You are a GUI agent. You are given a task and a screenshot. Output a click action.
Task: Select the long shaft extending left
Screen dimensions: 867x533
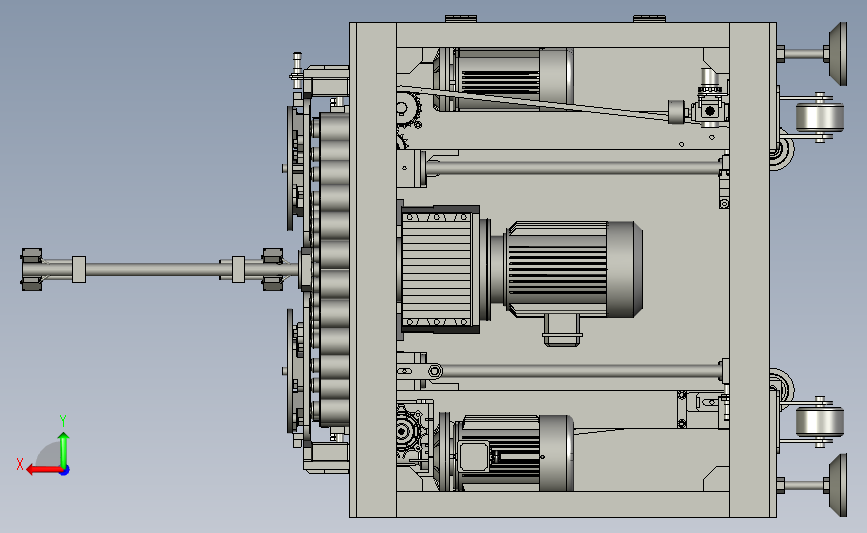point(160,270)
